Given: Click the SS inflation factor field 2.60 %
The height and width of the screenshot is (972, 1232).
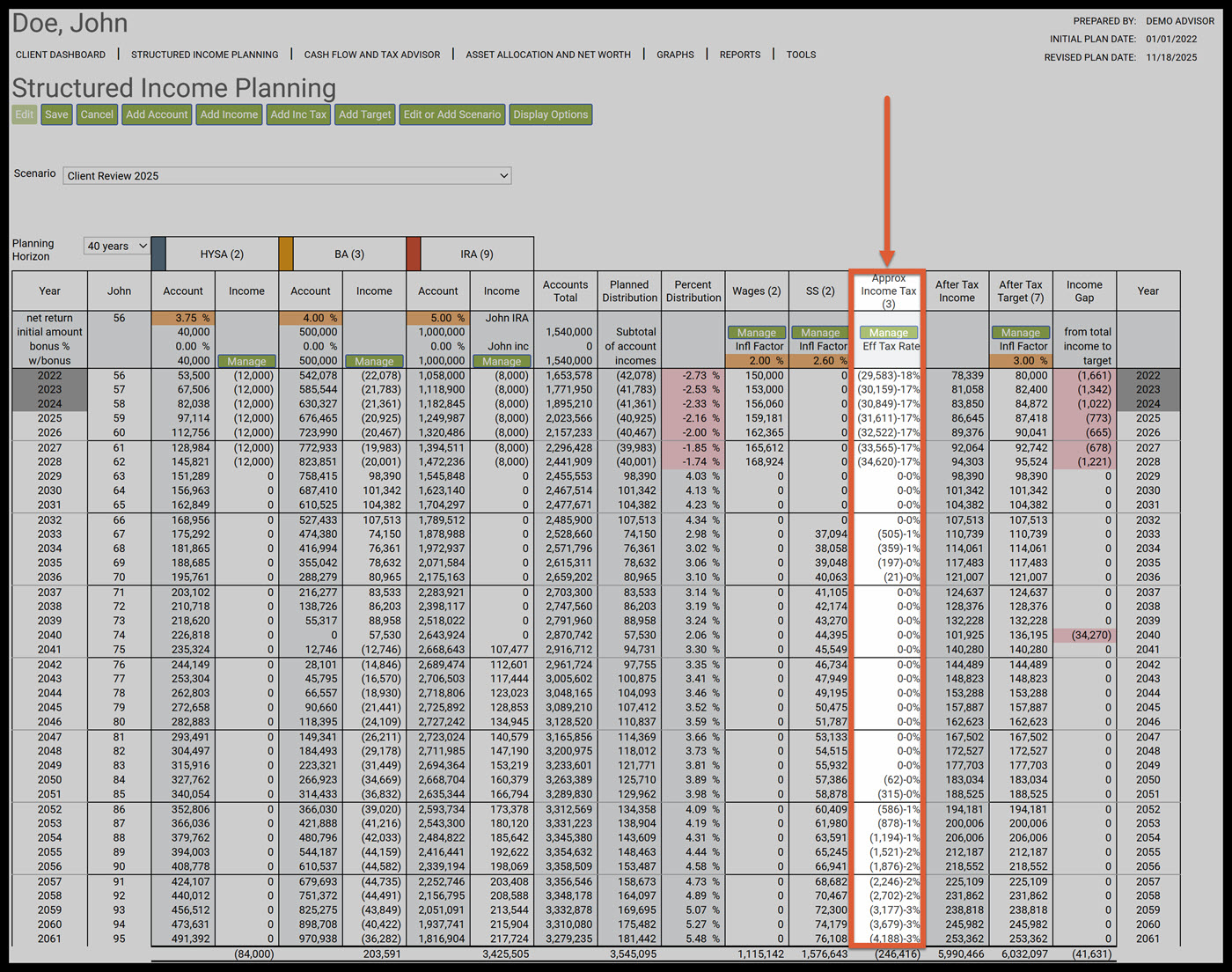Looking at the screenshot, I should point(820,360).
